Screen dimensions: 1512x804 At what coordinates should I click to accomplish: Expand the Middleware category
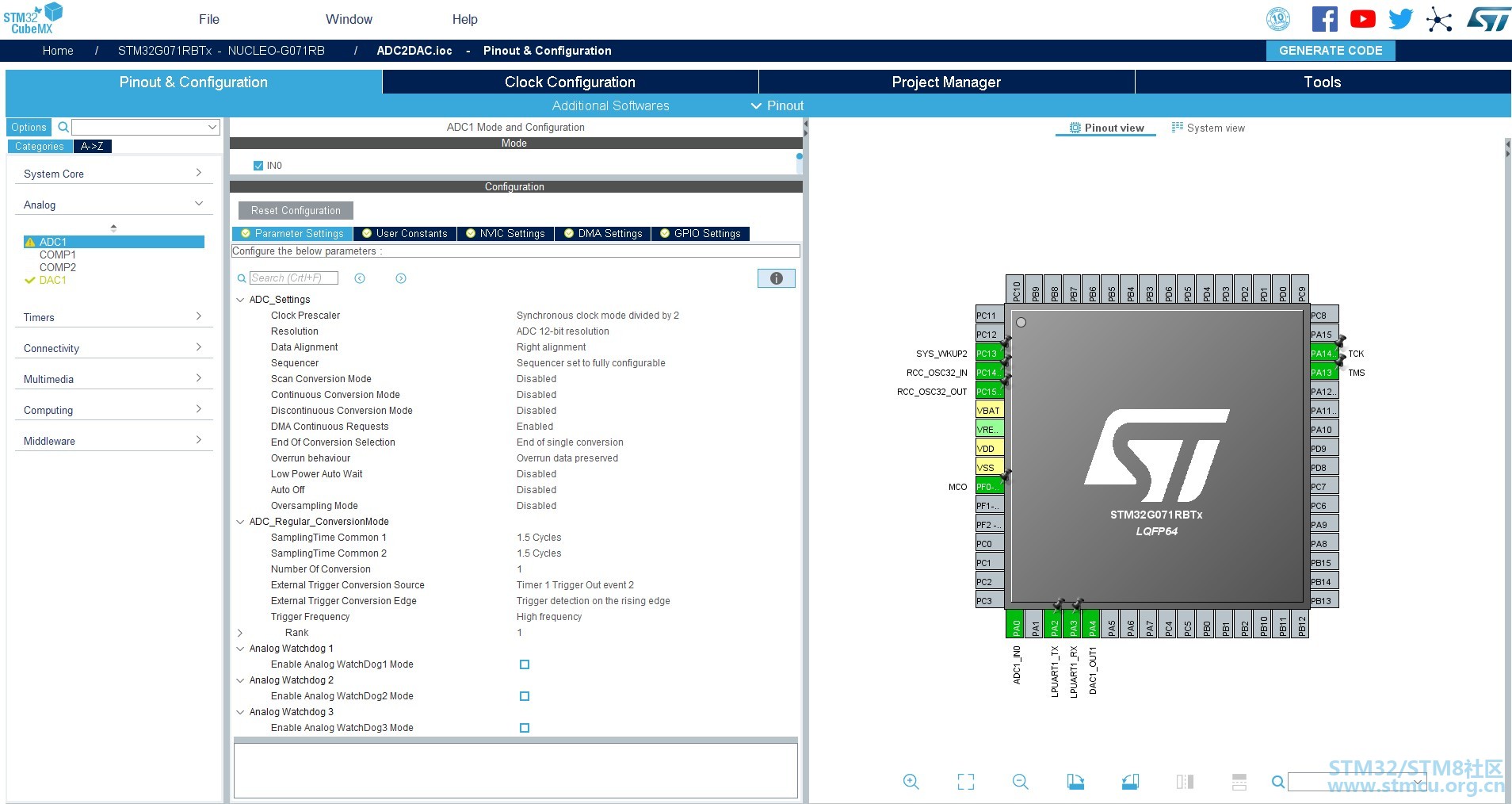[x=113, y=441]
